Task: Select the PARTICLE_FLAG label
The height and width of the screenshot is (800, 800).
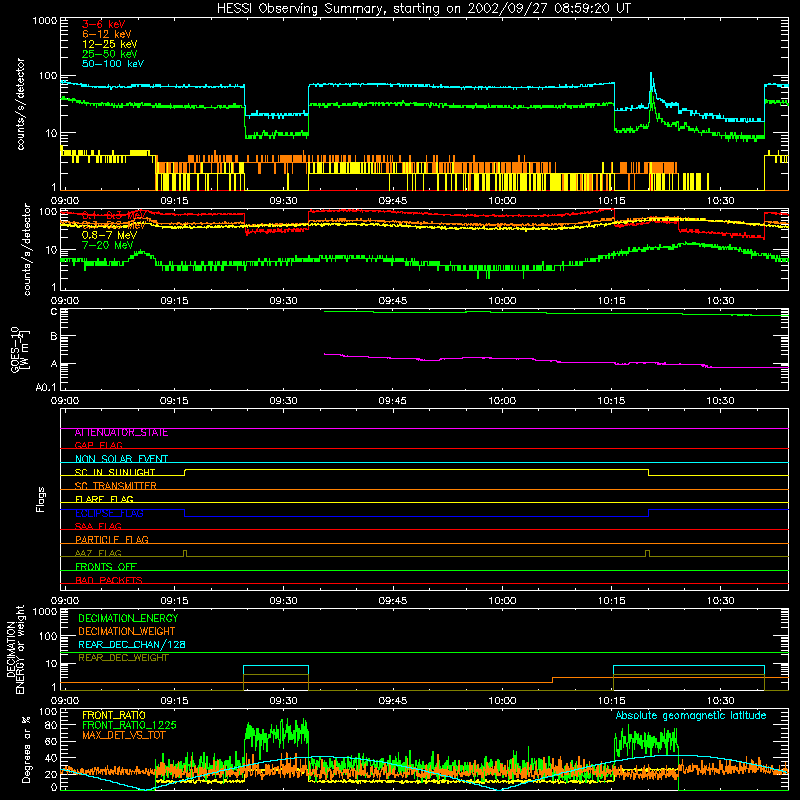Action: [x=112, y=539]
